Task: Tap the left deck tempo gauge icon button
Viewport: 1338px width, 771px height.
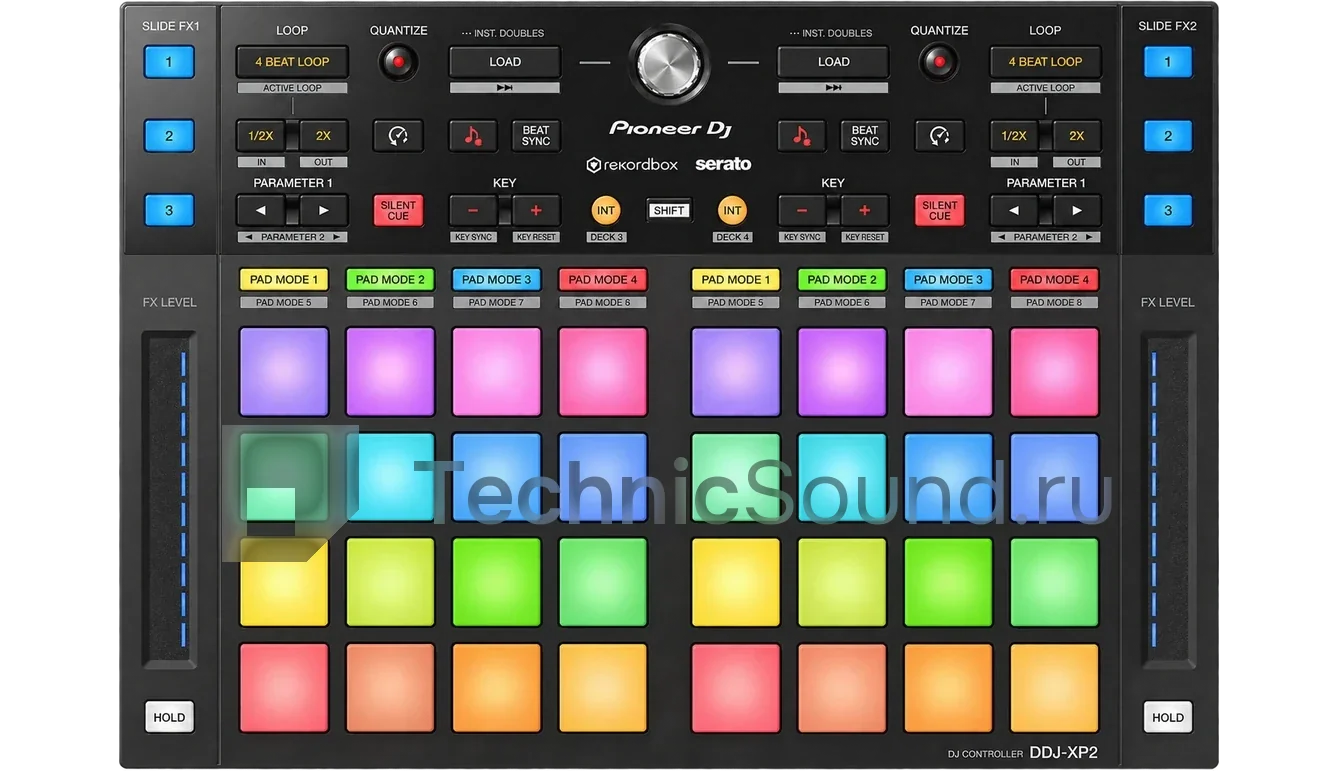Action: pos(398,135)
